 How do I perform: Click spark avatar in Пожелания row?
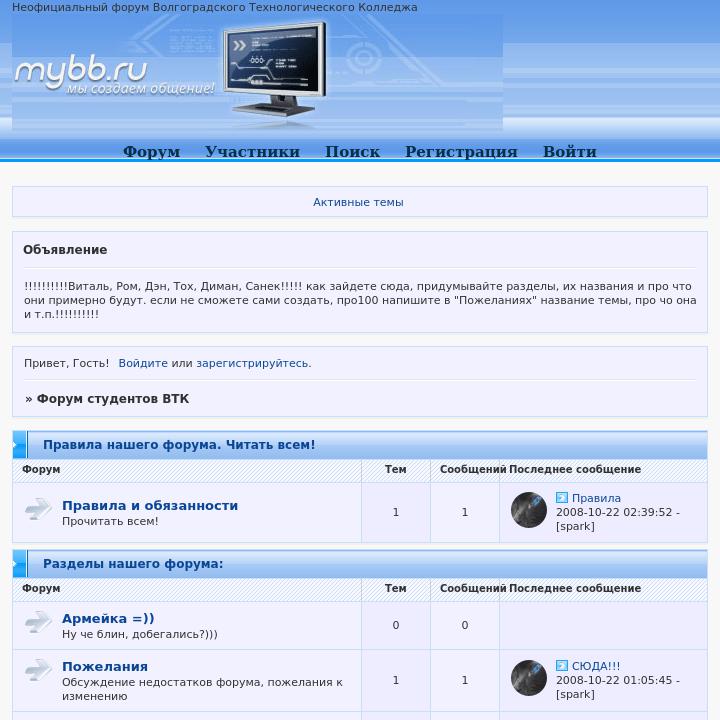tap(529, 678)
